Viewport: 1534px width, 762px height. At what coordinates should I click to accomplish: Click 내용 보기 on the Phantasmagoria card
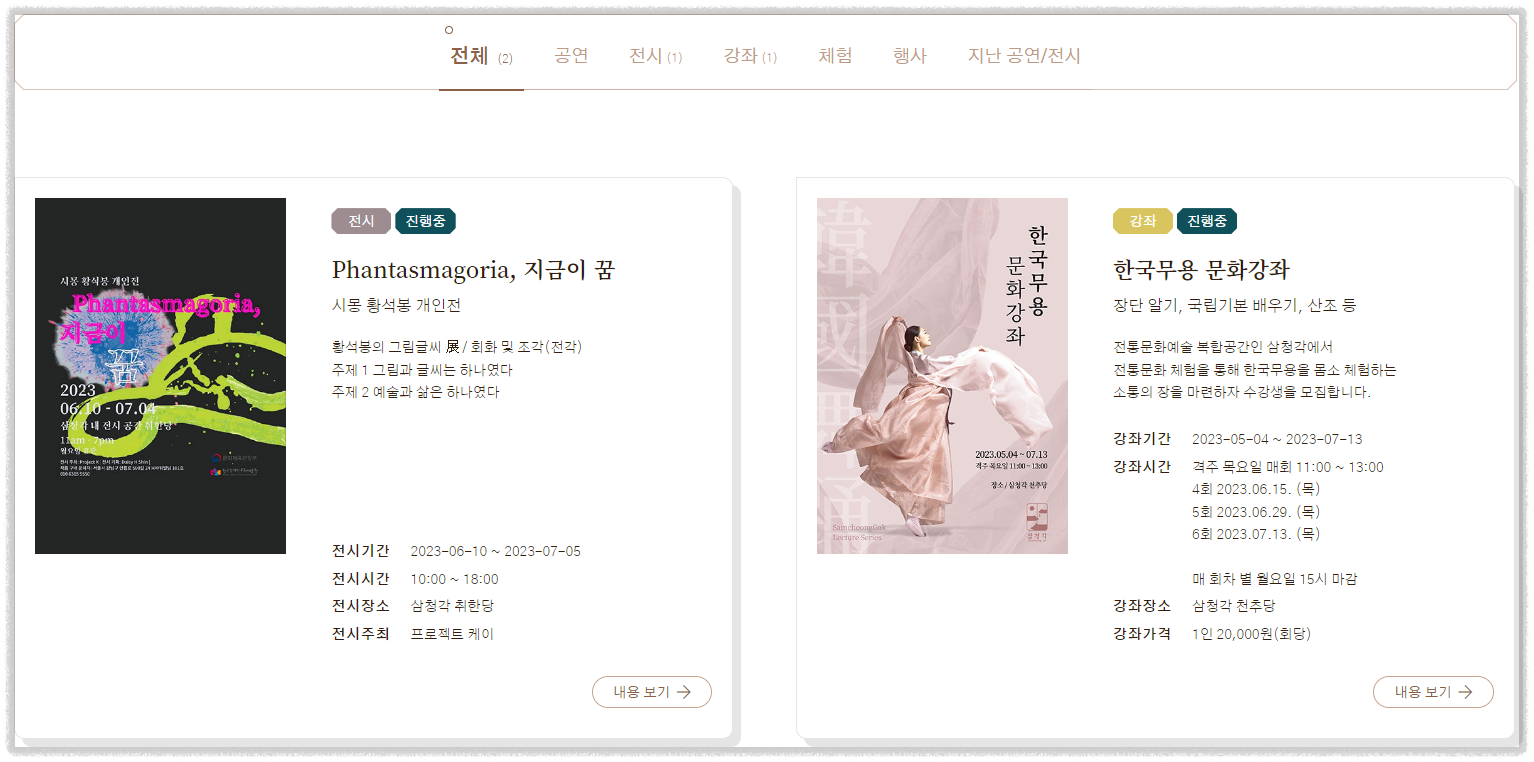point(652,692)
